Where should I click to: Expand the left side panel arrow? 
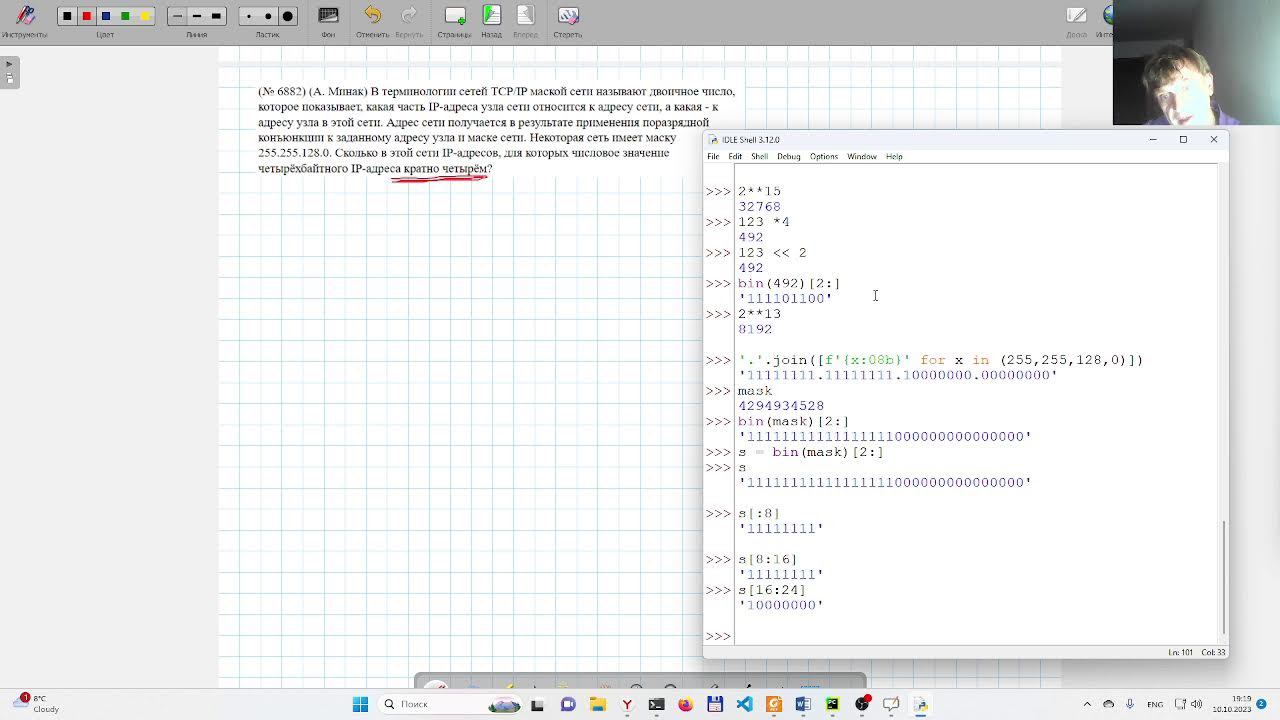(9, 64)
